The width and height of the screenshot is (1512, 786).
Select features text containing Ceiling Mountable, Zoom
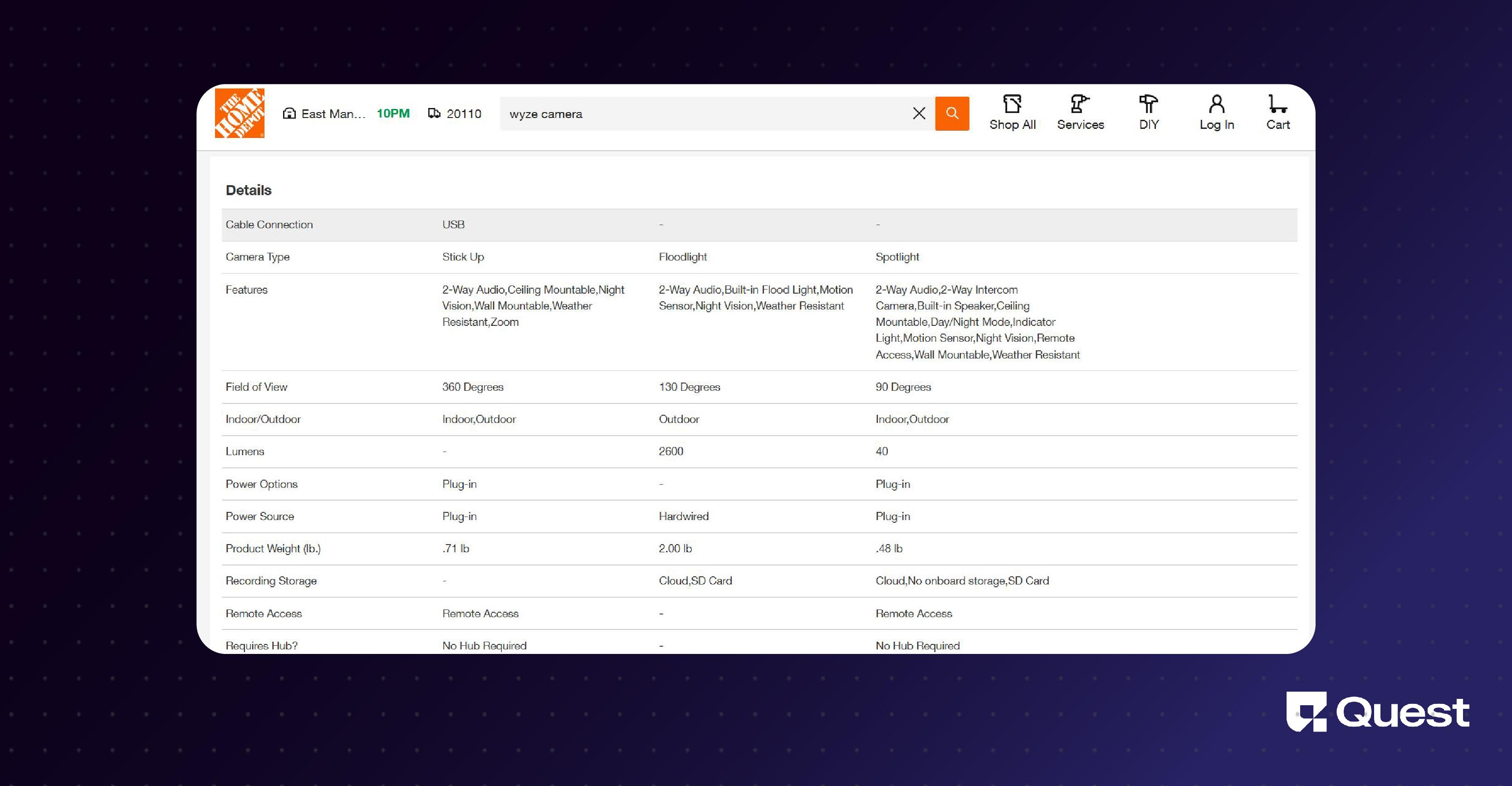click(533, 306)
